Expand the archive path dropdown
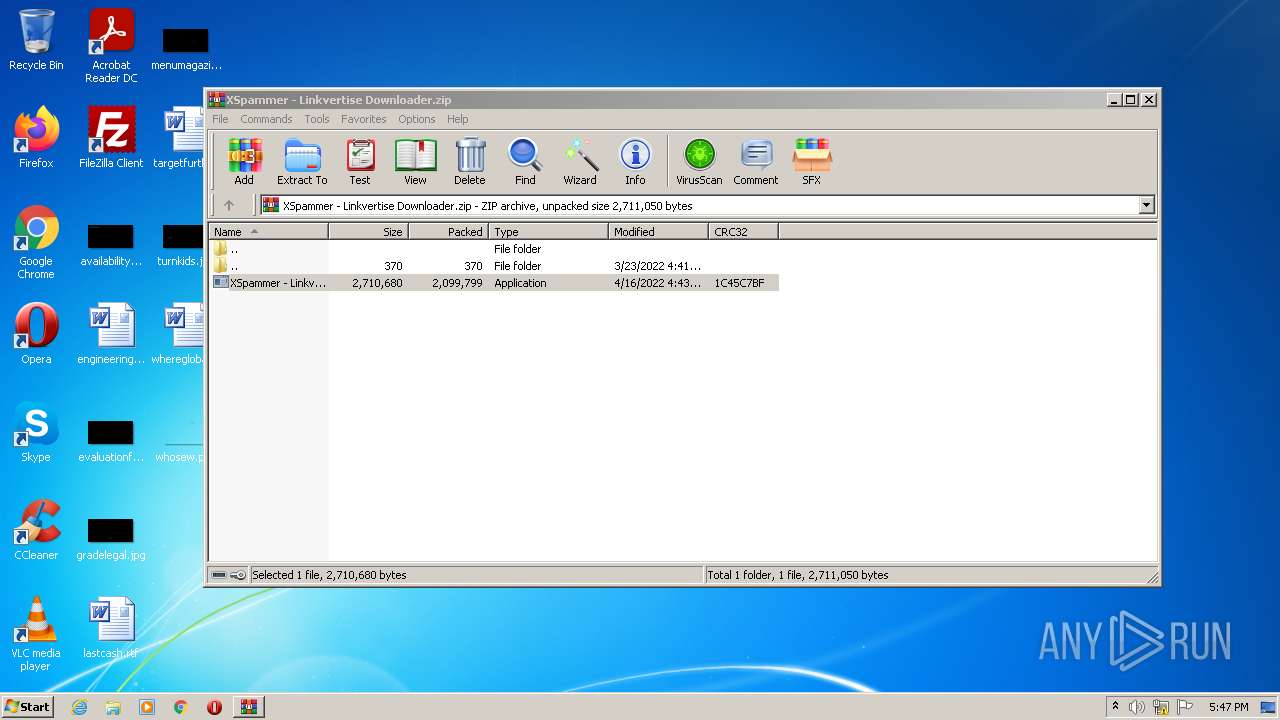This screenshot has height=720, width=1280. click(1146, 205)
